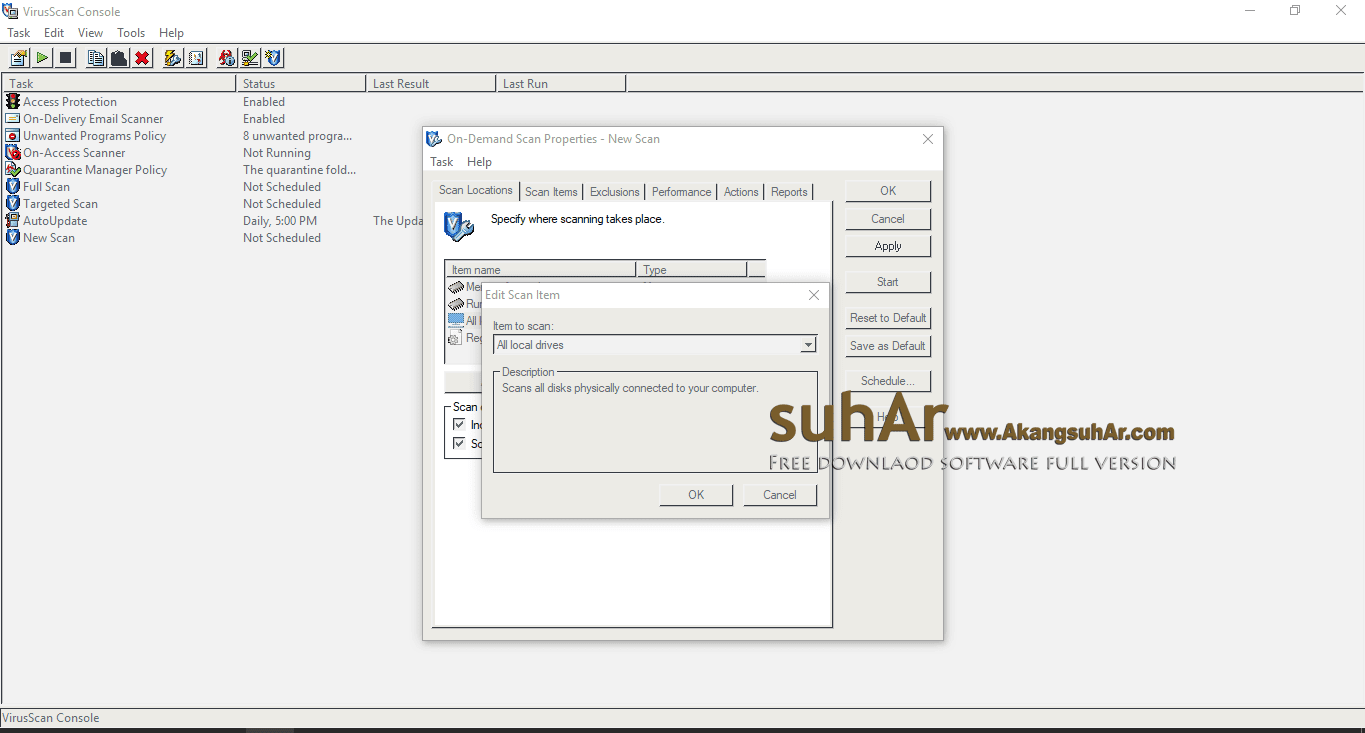1365x733 pixels.
Task: Sort by the Last Result column header
Action: [x=431, y=84]
